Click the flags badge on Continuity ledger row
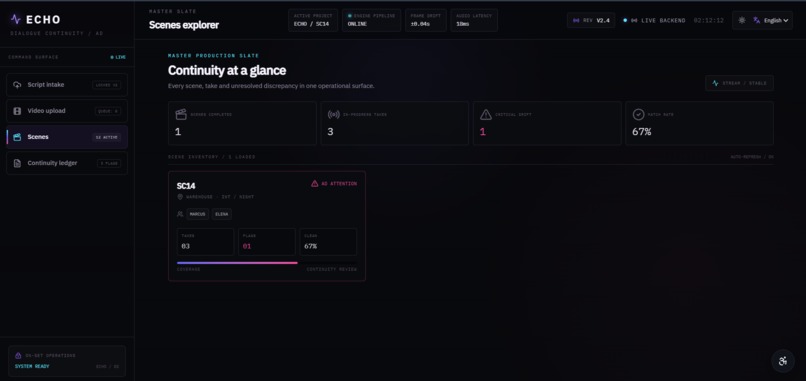 (109, 163)
